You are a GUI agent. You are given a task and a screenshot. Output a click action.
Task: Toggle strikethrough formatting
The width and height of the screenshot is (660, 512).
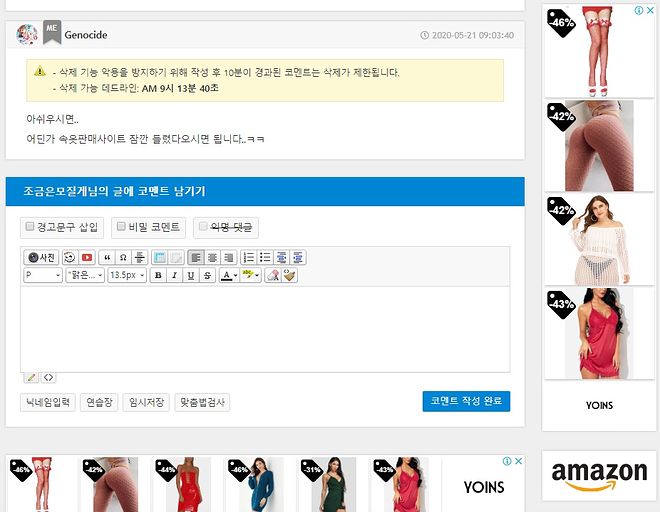pos(207,275)
